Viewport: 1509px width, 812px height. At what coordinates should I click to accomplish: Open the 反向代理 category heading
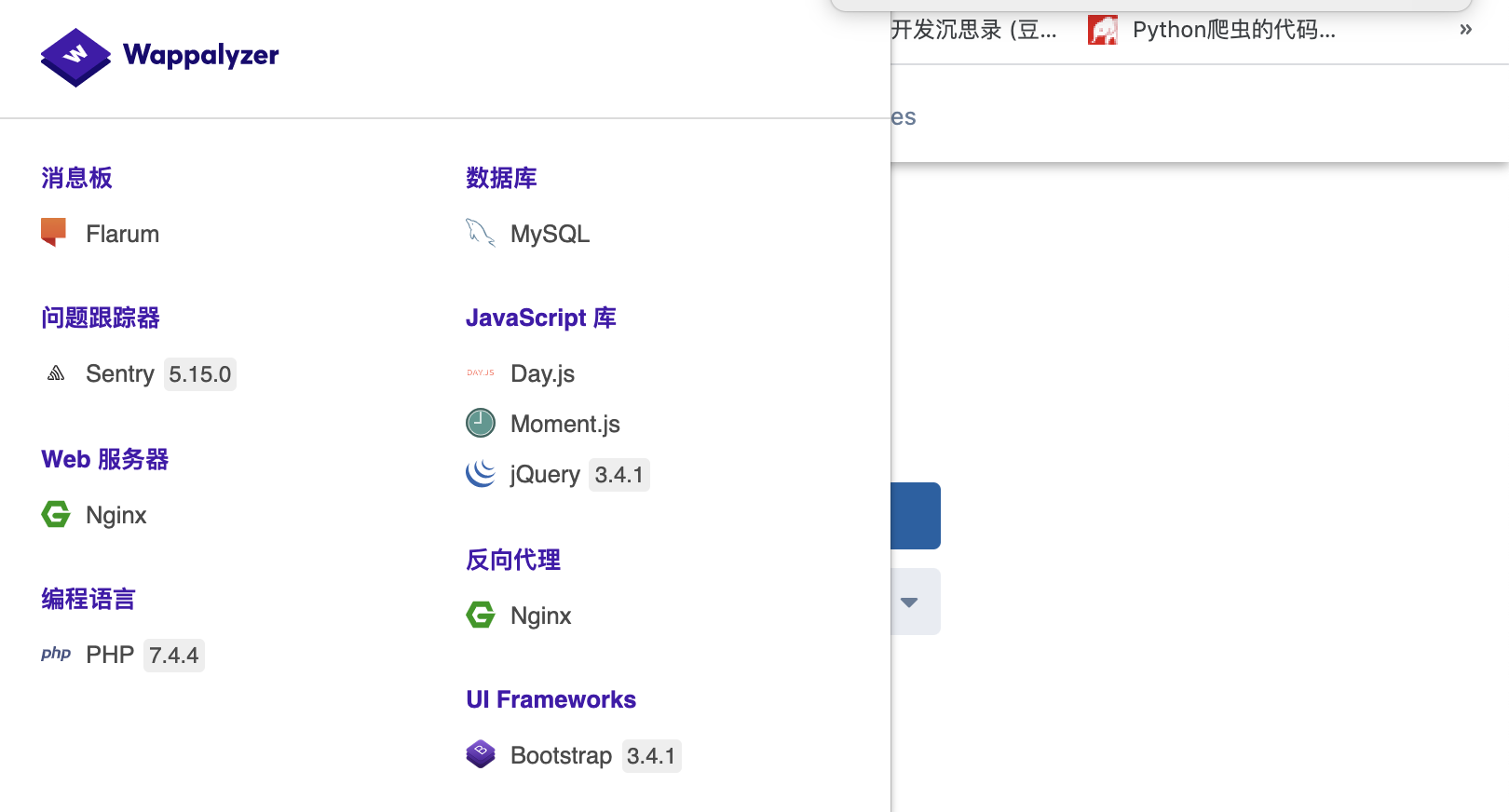tap(513, 560)
